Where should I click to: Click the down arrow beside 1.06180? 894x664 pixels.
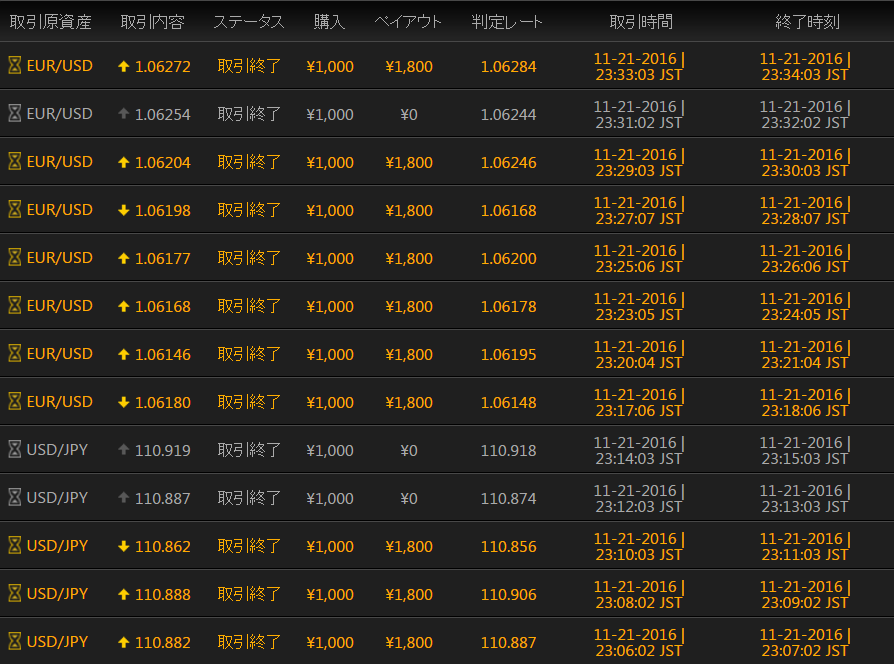[x=123, y=402]
